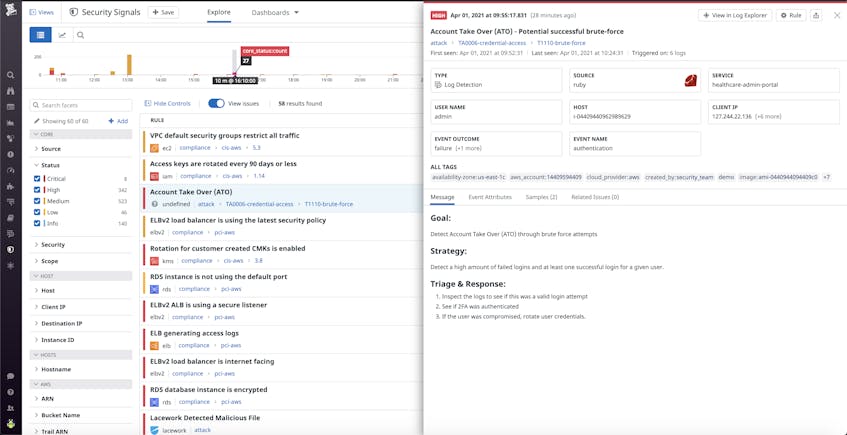Click the Ruby source icon
The width and height of the screenshot is (847, 435).
point(690,81)
